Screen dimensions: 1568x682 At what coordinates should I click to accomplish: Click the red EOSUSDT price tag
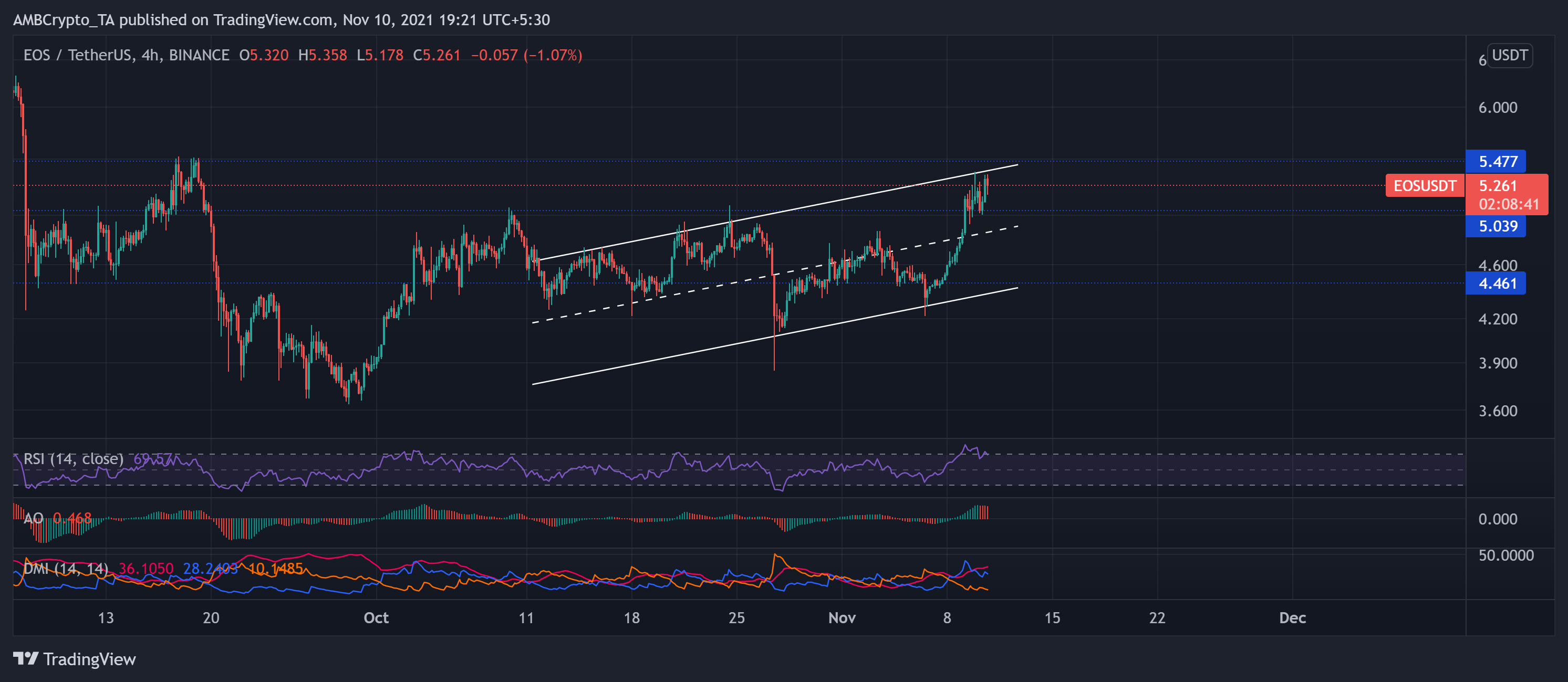click(1425, 186)
